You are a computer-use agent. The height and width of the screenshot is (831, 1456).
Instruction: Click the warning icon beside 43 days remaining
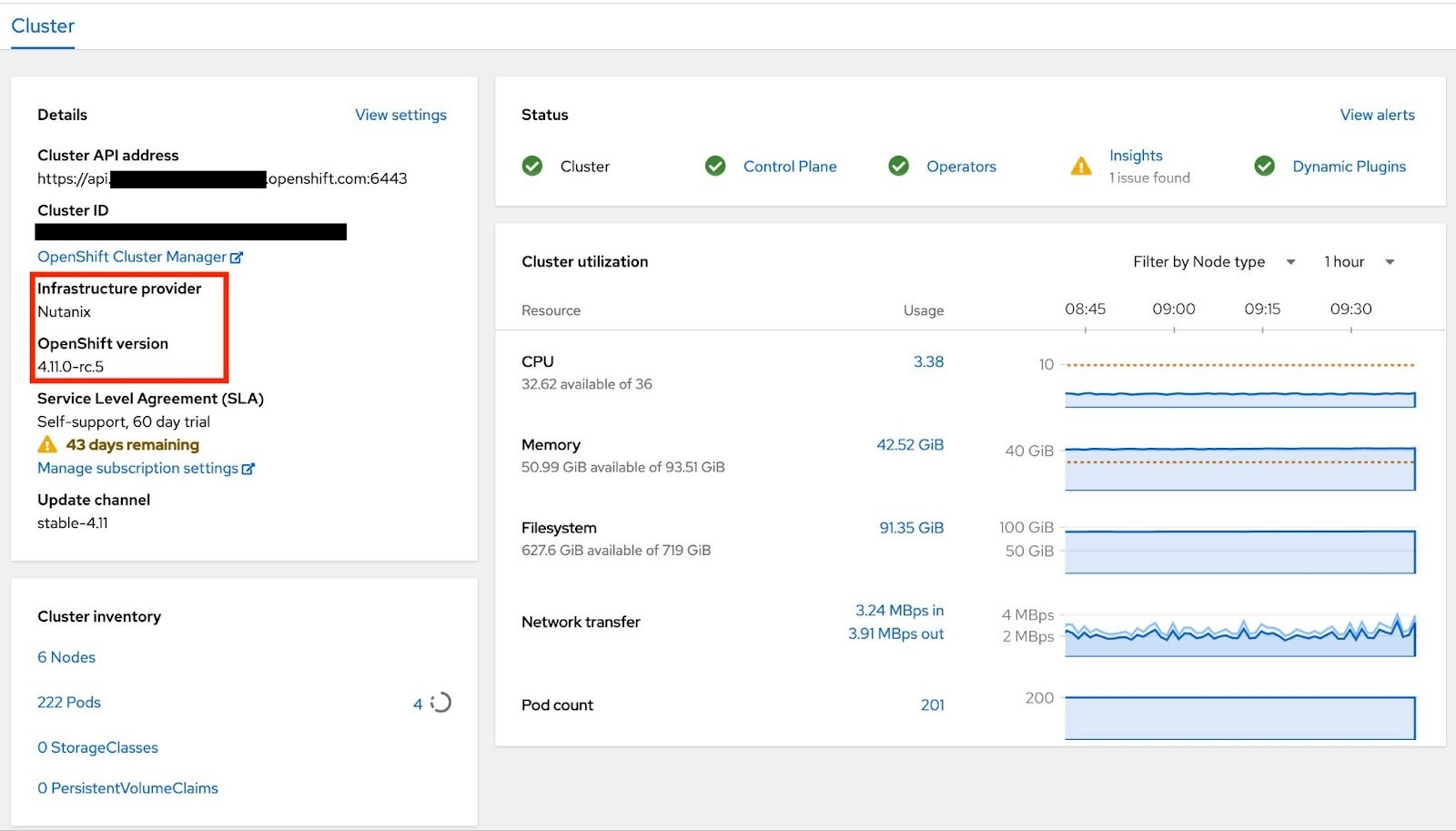47,445
